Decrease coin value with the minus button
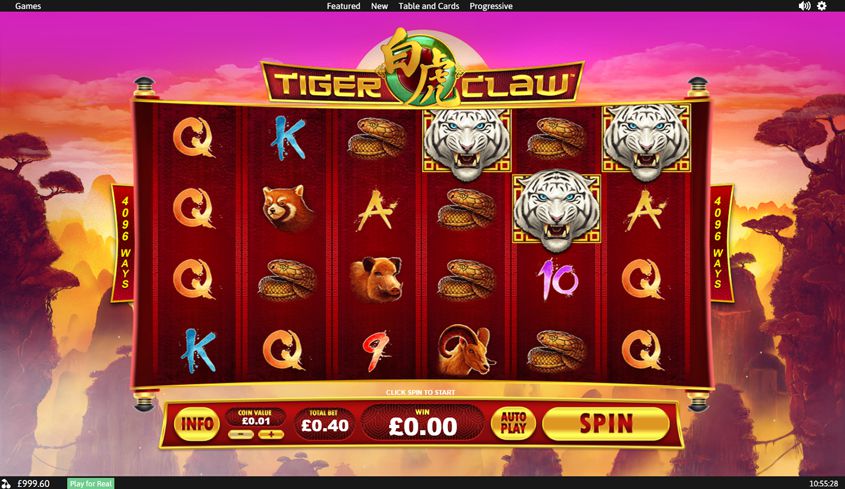845x489 pixels. (240, 434)
